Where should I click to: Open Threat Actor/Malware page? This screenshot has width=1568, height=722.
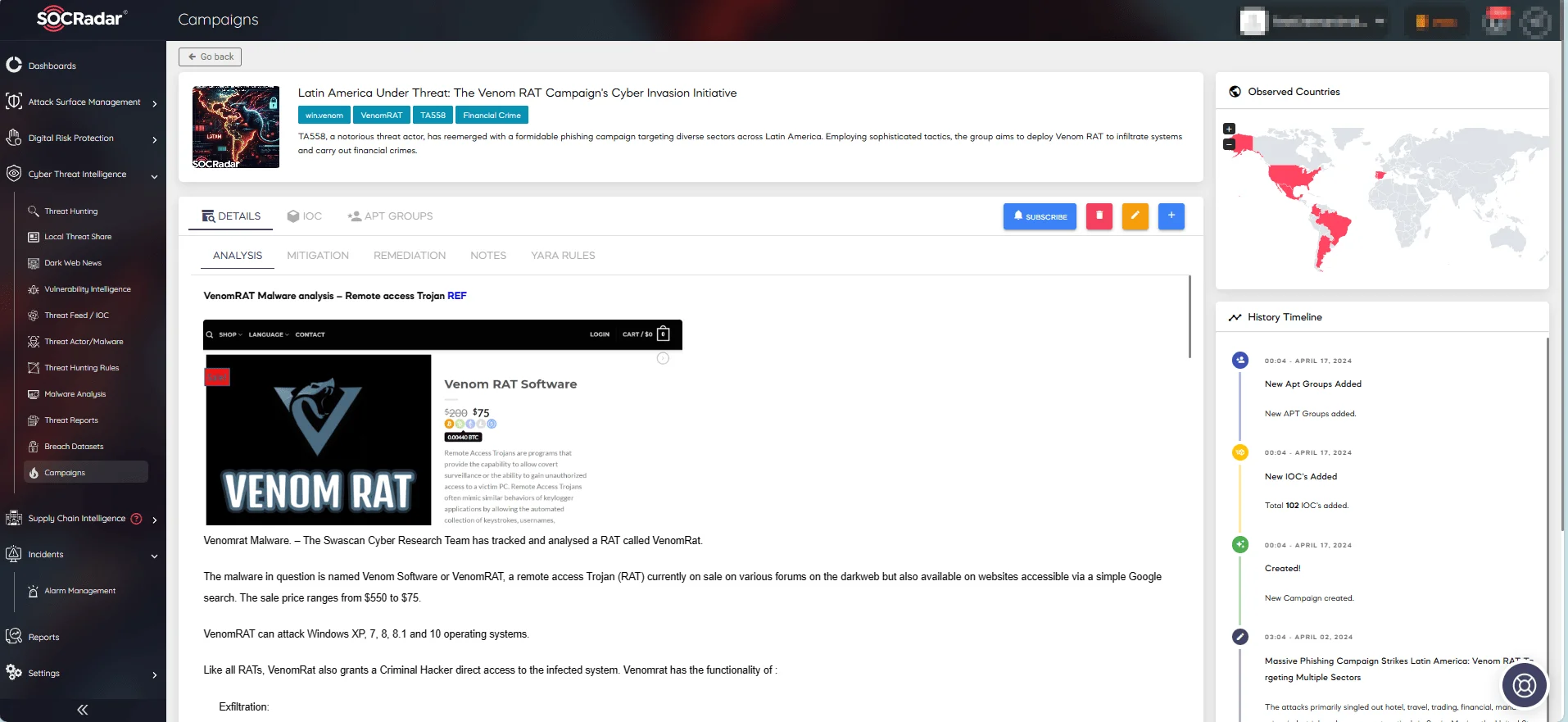[84, 342]
